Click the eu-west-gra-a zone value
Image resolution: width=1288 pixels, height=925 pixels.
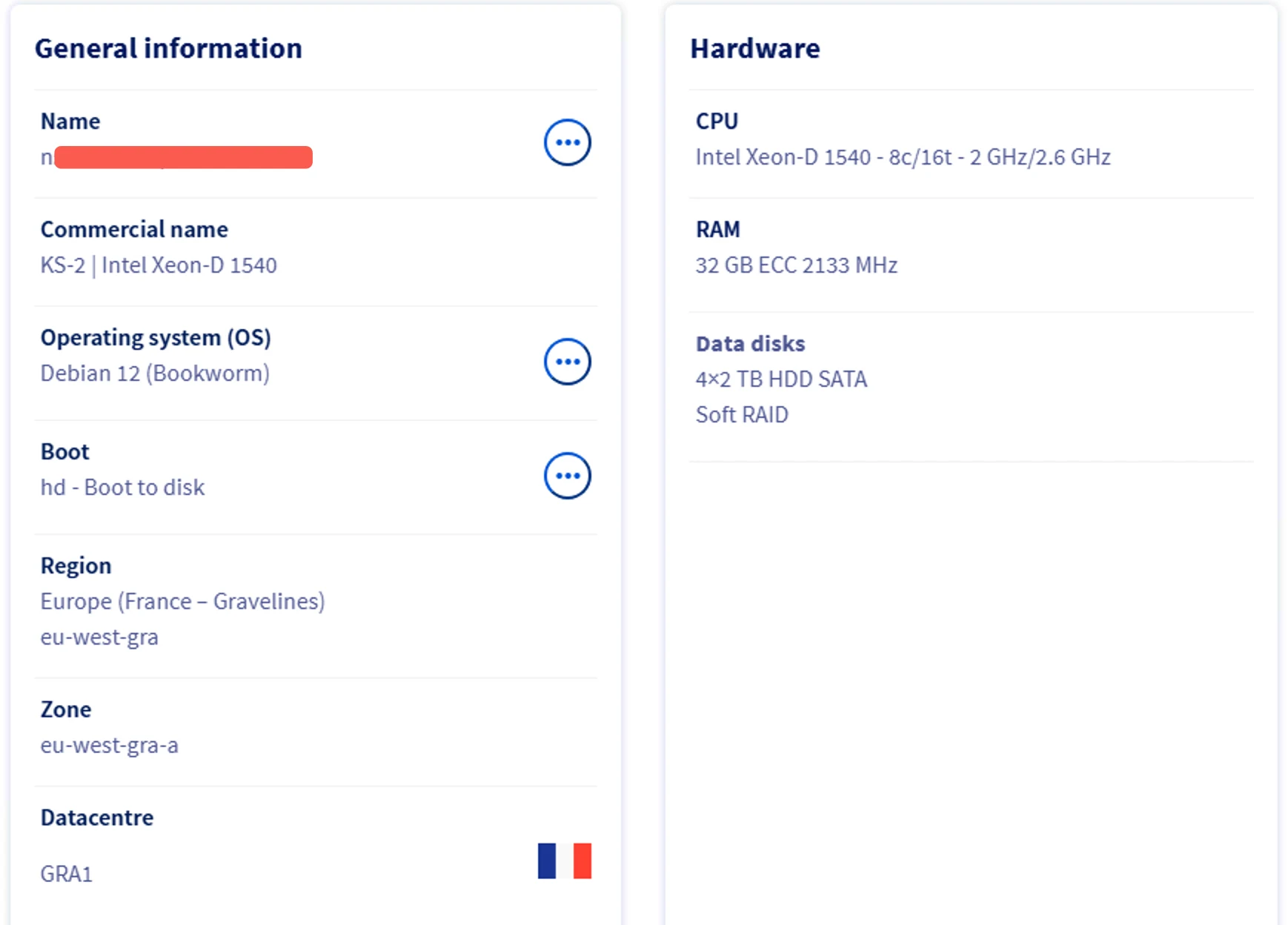coord(109,745)
